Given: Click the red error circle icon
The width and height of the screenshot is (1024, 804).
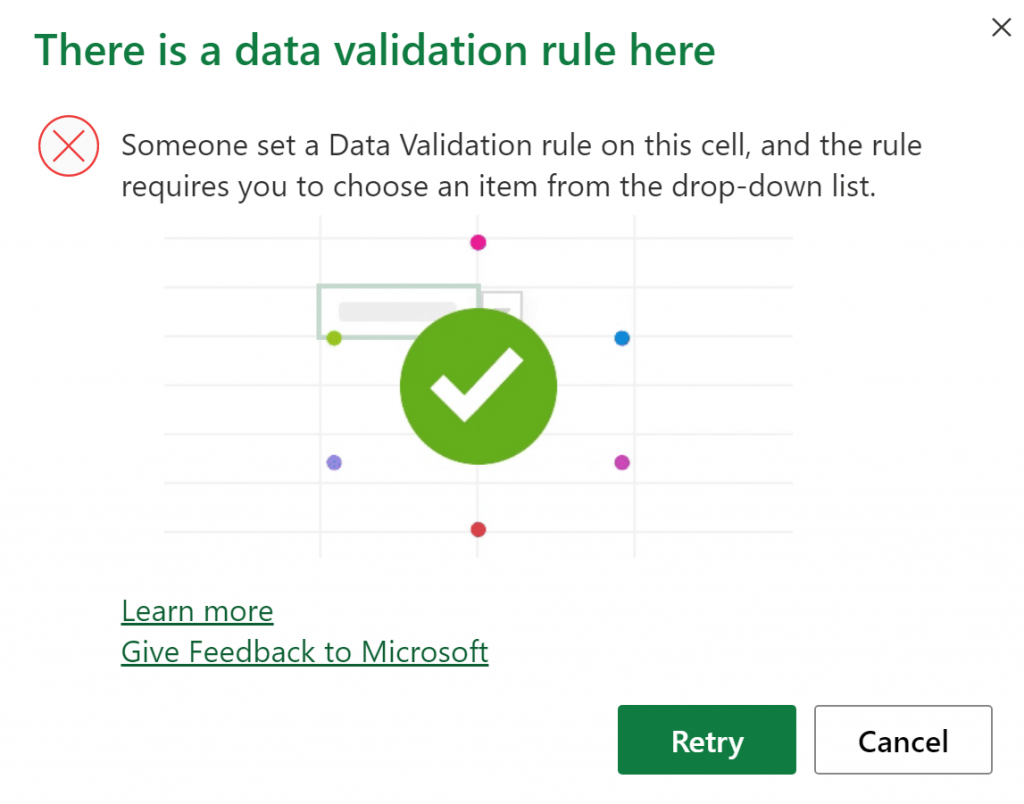Looking at the screenshot, I should [x=68, y=147].
